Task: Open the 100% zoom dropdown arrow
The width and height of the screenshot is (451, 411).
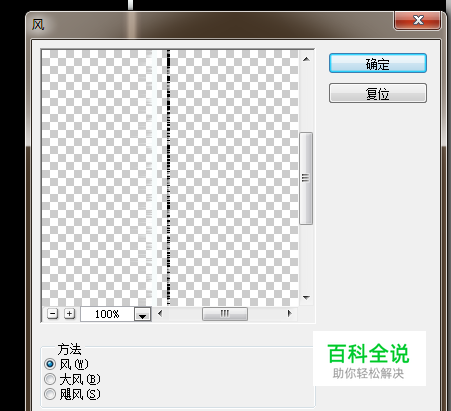Action: (x=143, y=314)
